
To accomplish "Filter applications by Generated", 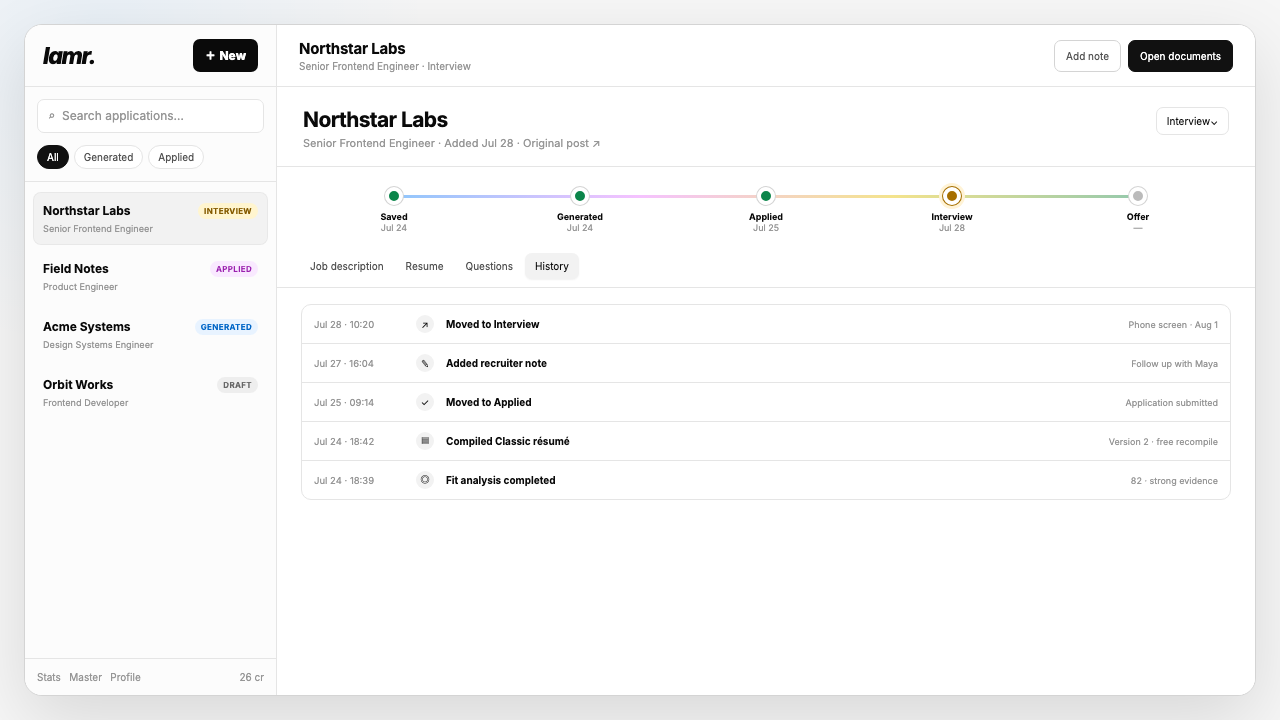I will tap(108, 157).
